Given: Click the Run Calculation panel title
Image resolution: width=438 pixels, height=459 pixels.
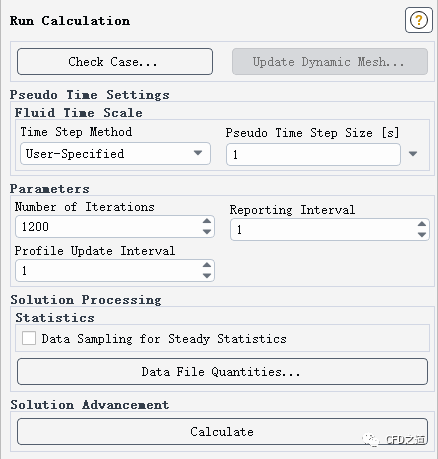Looking at the screenshot, I should (x=70, y=21).
